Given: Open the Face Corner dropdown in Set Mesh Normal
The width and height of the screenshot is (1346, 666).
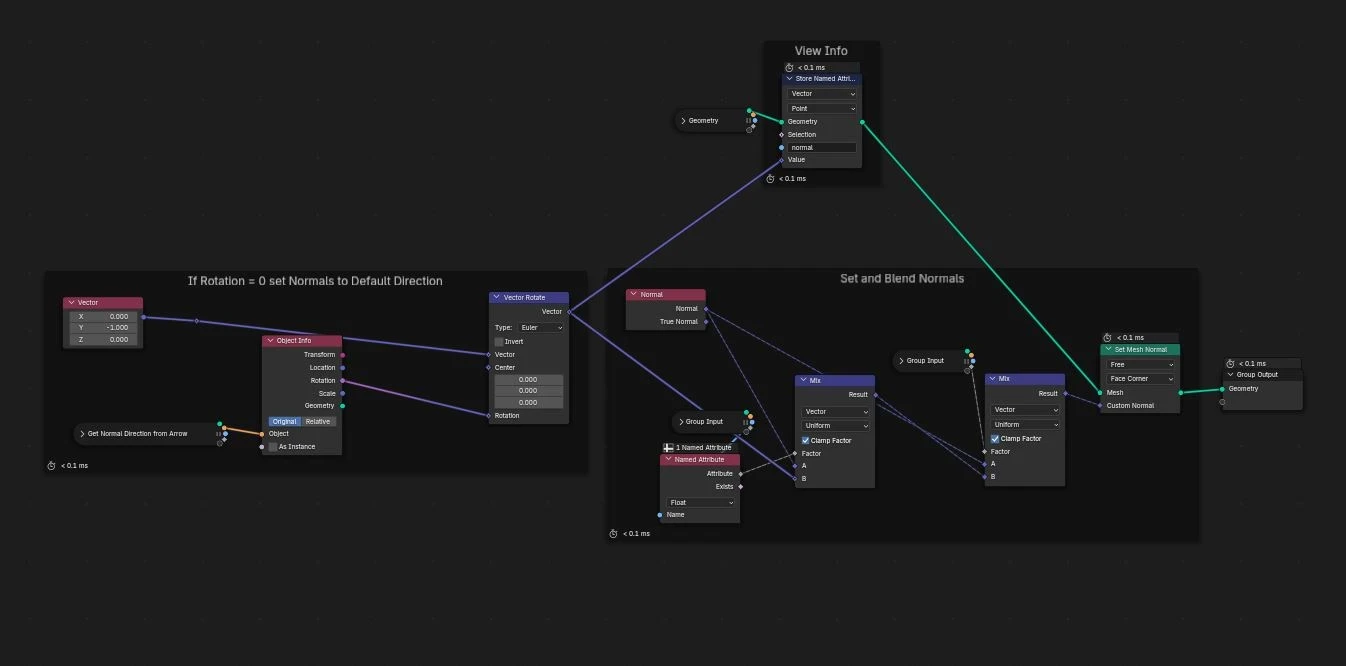Looking at the screenshot, I should (1141, 379).
